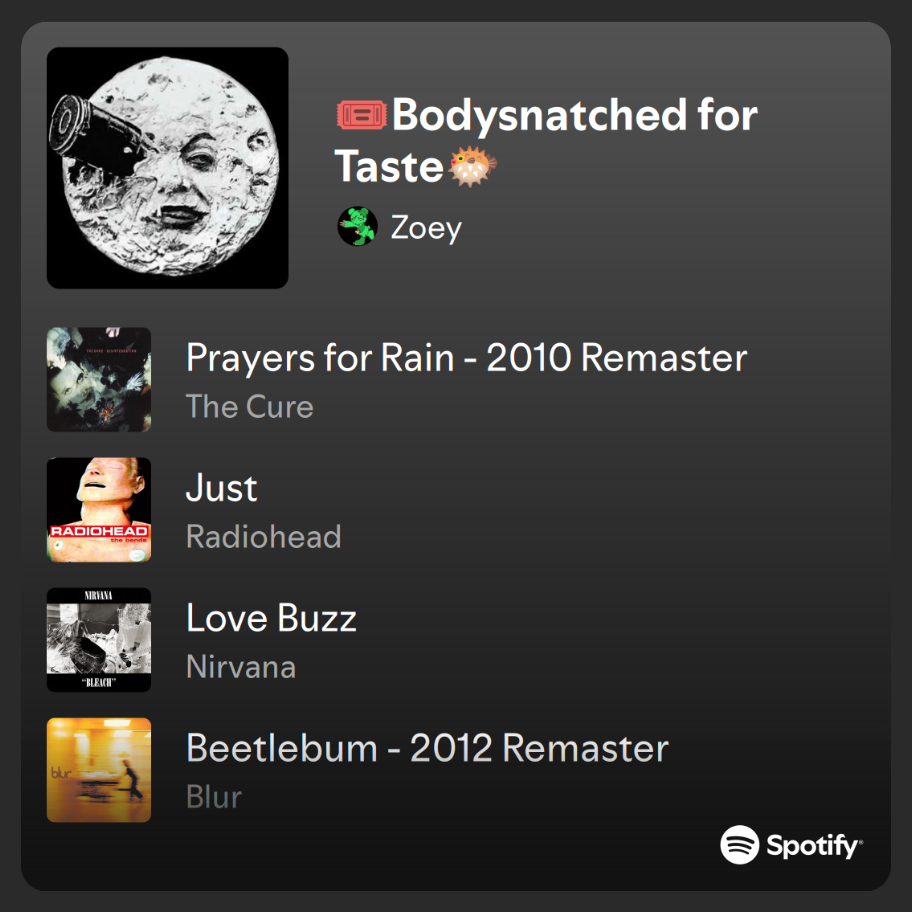Click The Cure Disintegration album art
The image size is (912, 912).
[x=99, y=380]
